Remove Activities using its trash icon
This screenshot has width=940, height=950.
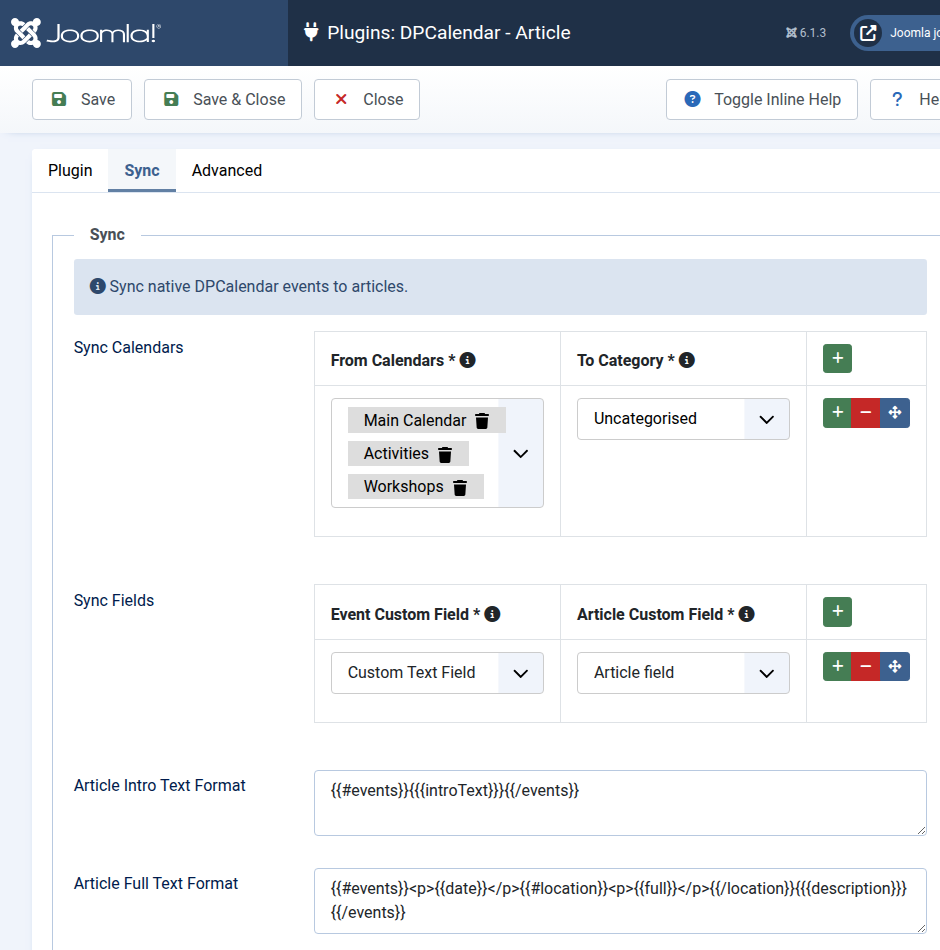pos(445,454)
